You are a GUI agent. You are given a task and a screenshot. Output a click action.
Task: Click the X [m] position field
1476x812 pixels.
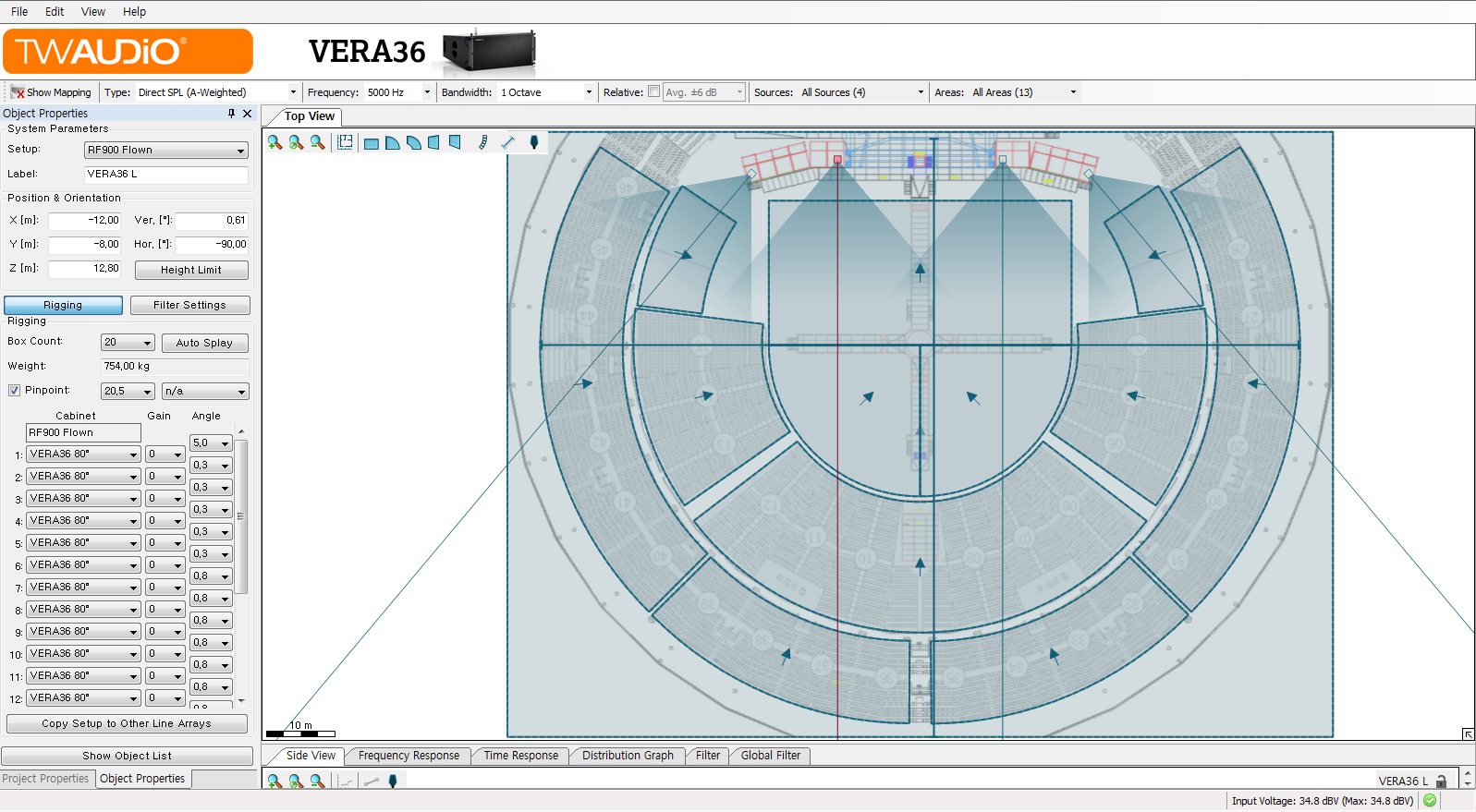click(x=85, y=221)
